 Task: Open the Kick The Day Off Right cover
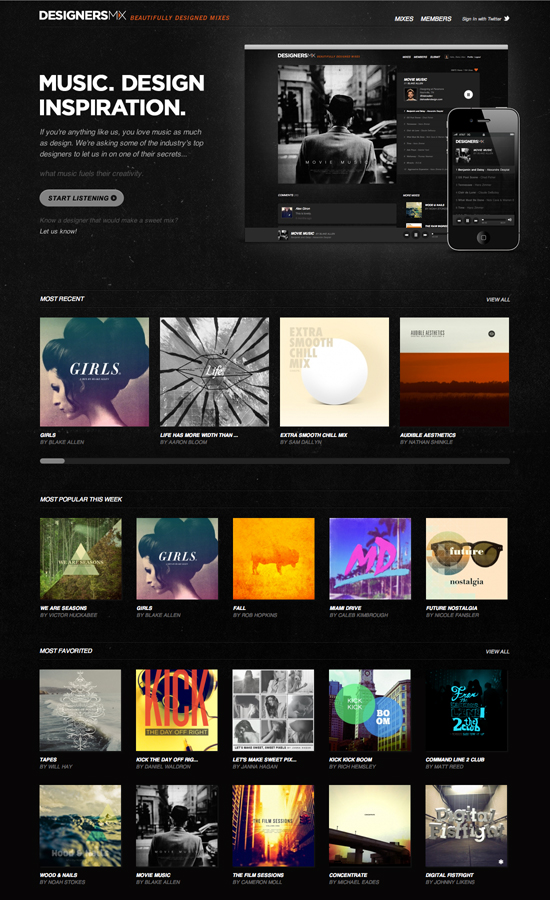click(177, 710)
